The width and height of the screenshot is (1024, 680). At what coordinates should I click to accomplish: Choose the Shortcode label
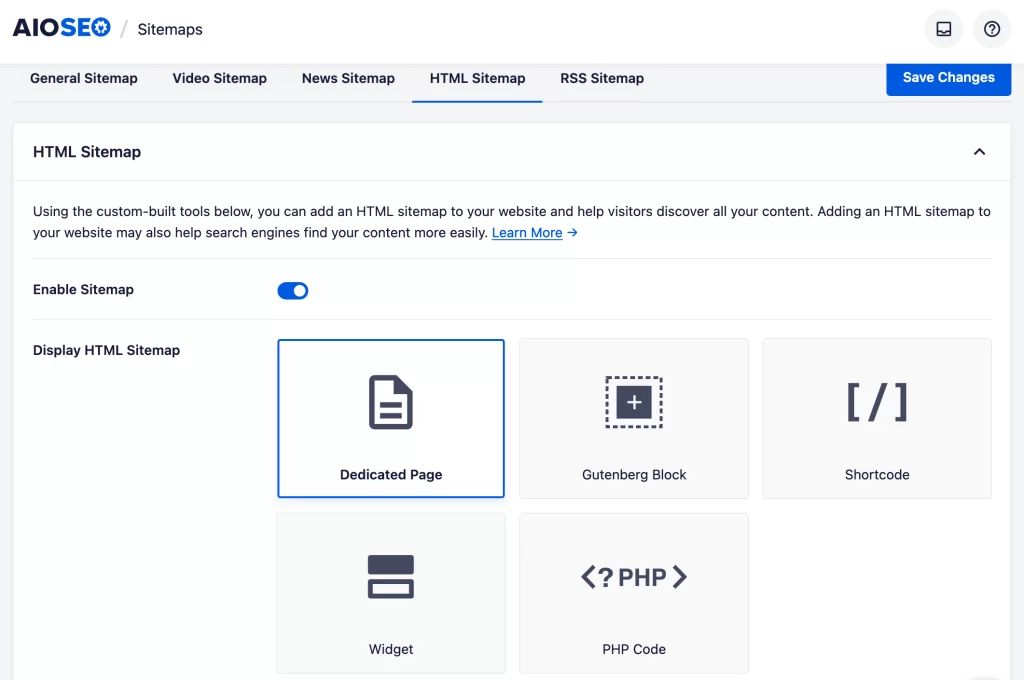click(x=876, y=475)
